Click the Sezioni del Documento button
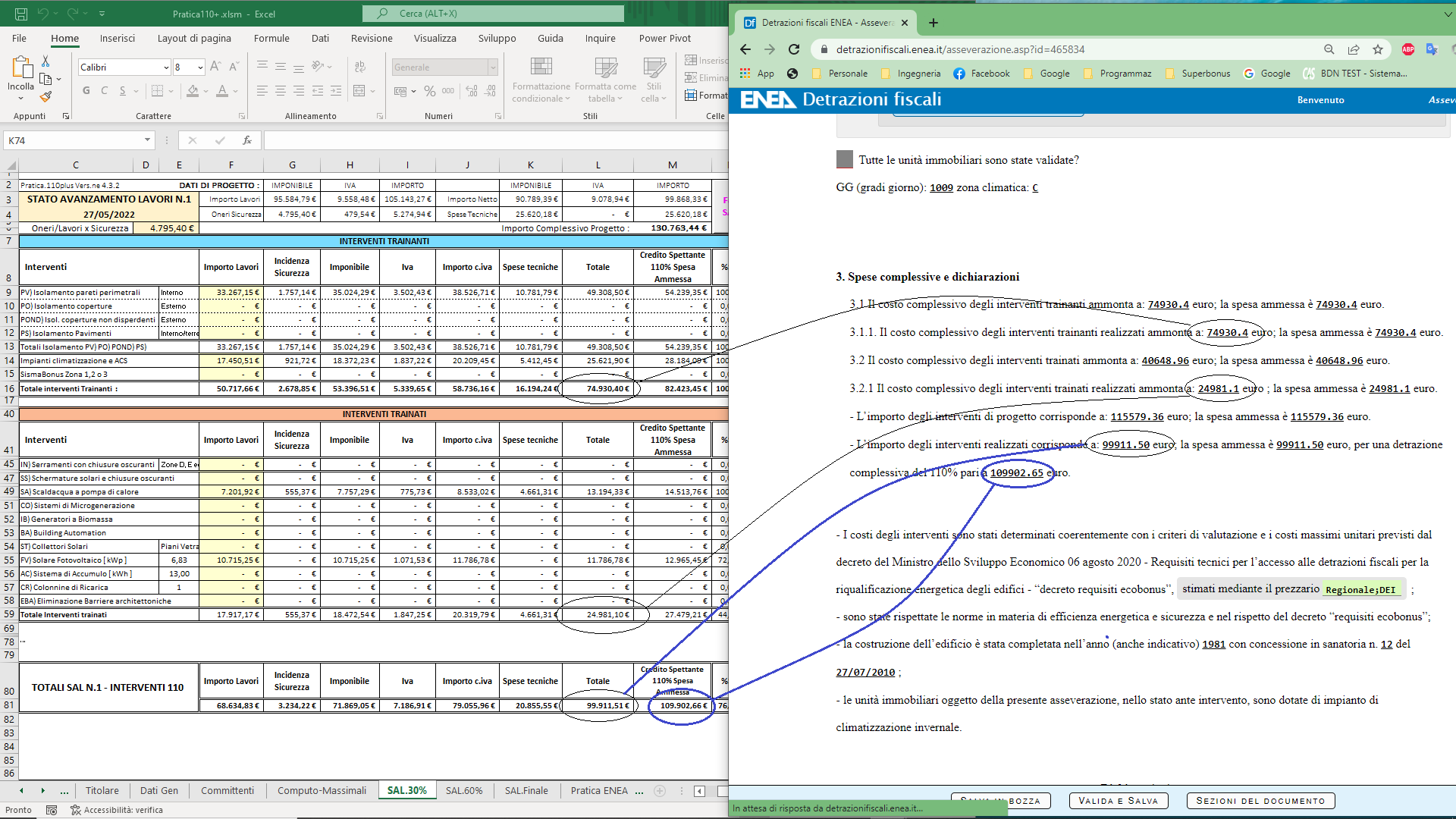Screen dimensions: 1456x819 click(x=1260, y=801)
